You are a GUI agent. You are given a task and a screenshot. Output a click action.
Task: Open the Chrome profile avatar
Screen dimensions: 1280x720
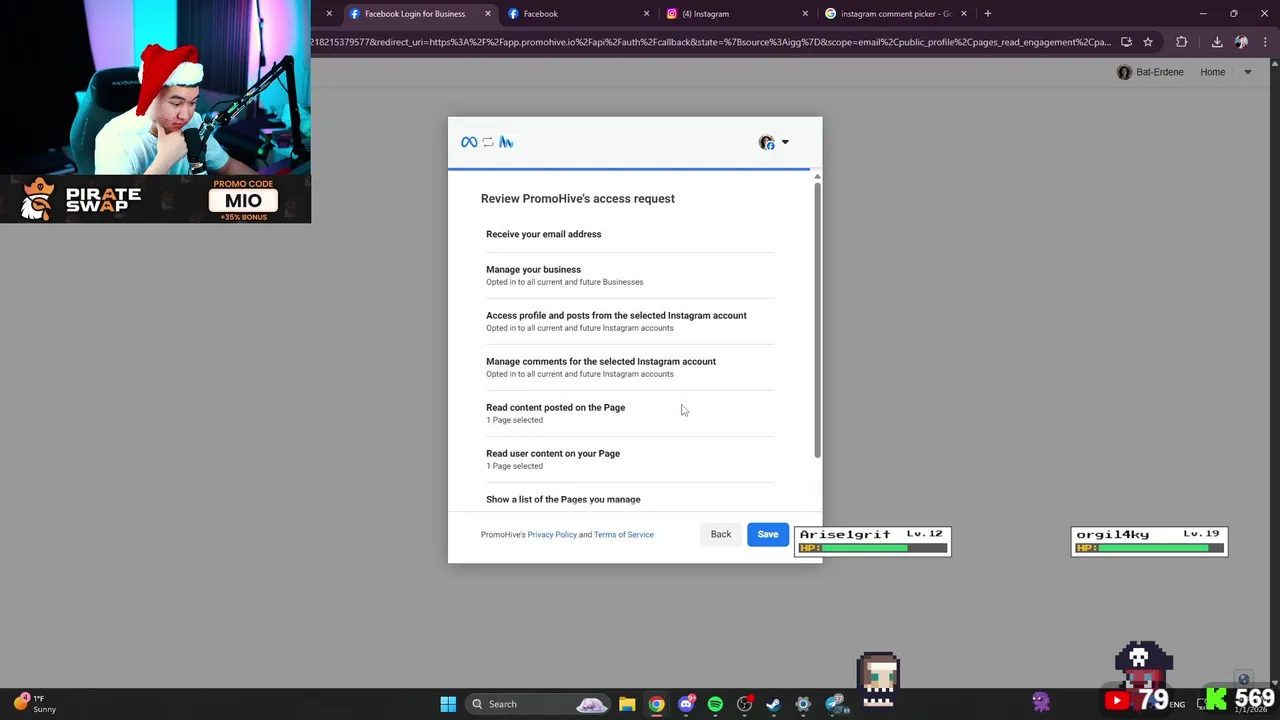coord(1241,42)
